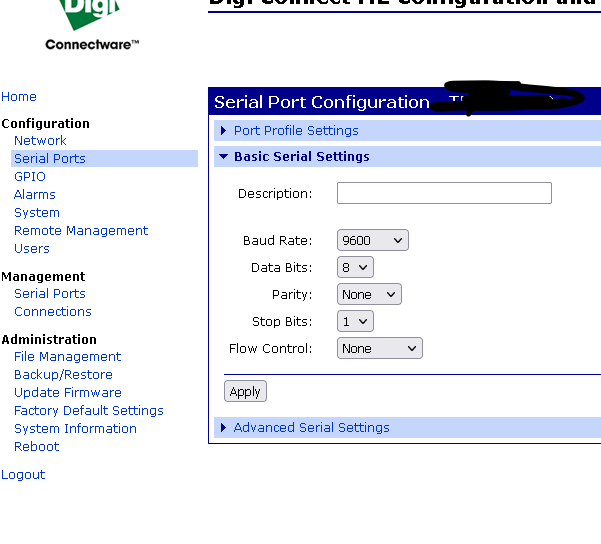Click the Digi Connectware logo
601x544 pixels.
click(x=92, y=25)
